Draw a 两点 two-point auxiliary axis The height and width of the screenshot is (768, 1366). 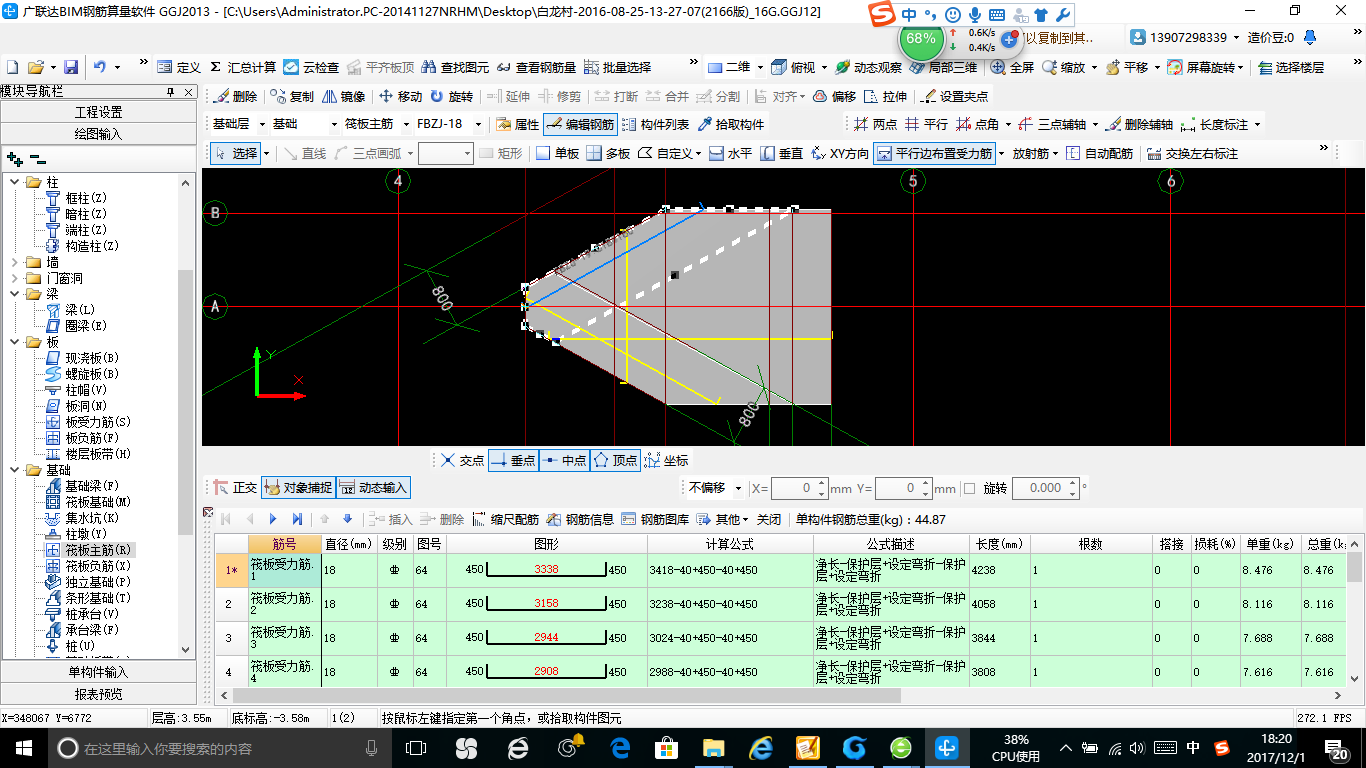click(875, 125)
